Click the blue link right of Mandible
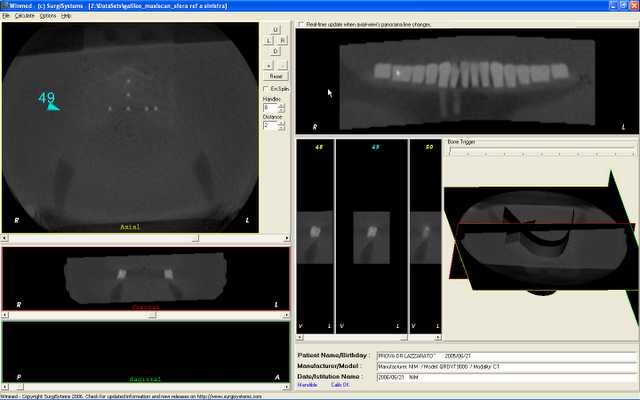 340,385
